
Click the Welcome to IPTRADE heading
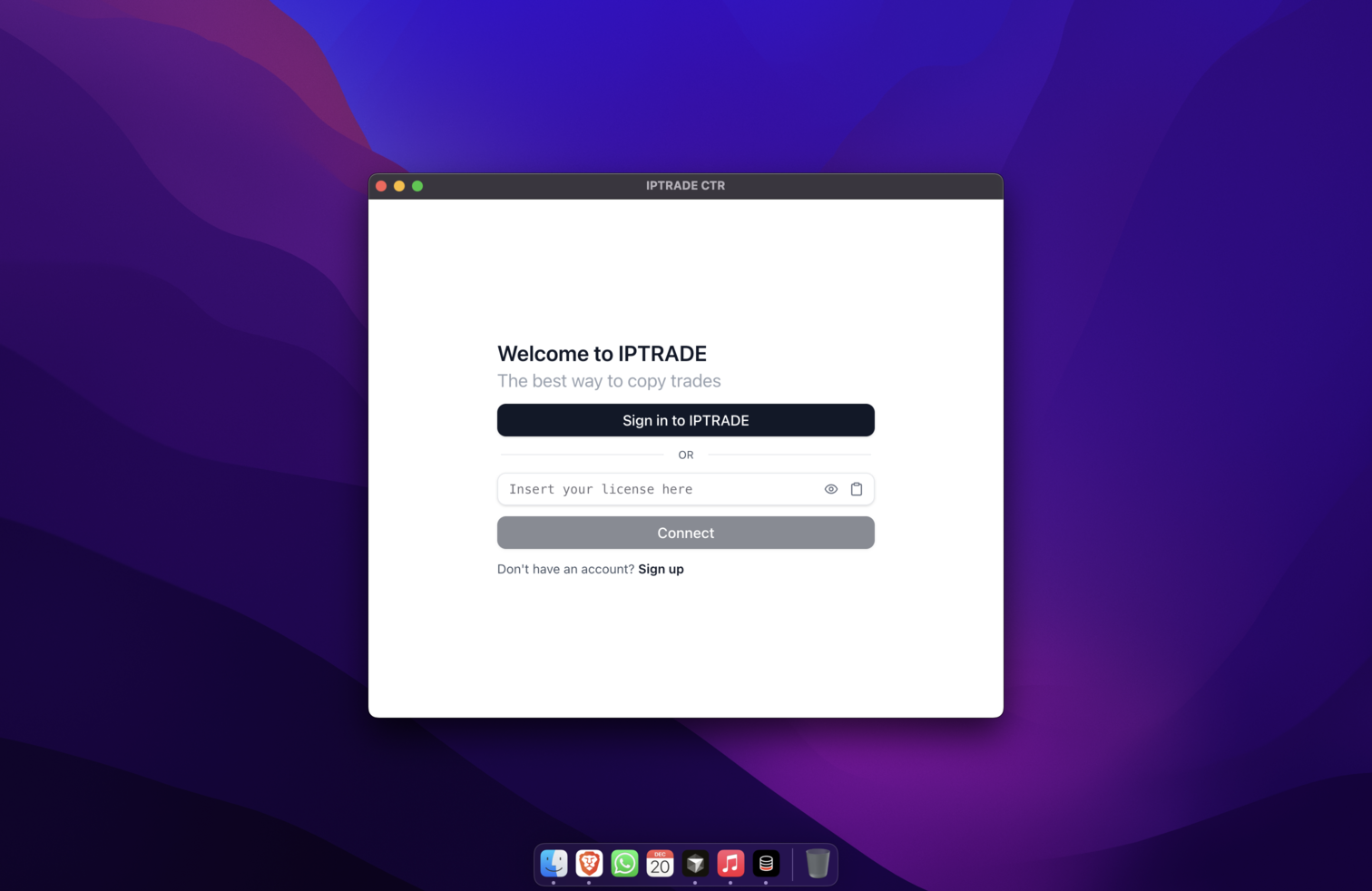(602, 354)
